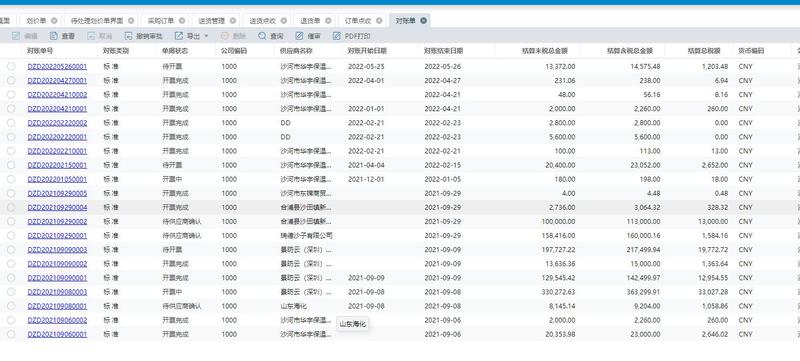Click the tax cell 13,000.00
The height and width of the screenshot is (361, 800).
tap(713, 221)
